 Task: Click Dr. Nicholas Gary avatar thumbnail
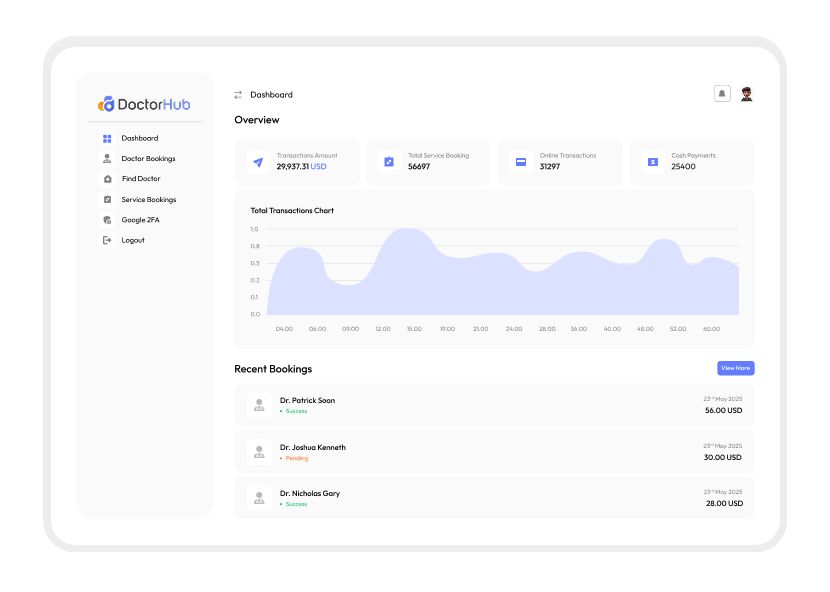(x=259, y=498)
